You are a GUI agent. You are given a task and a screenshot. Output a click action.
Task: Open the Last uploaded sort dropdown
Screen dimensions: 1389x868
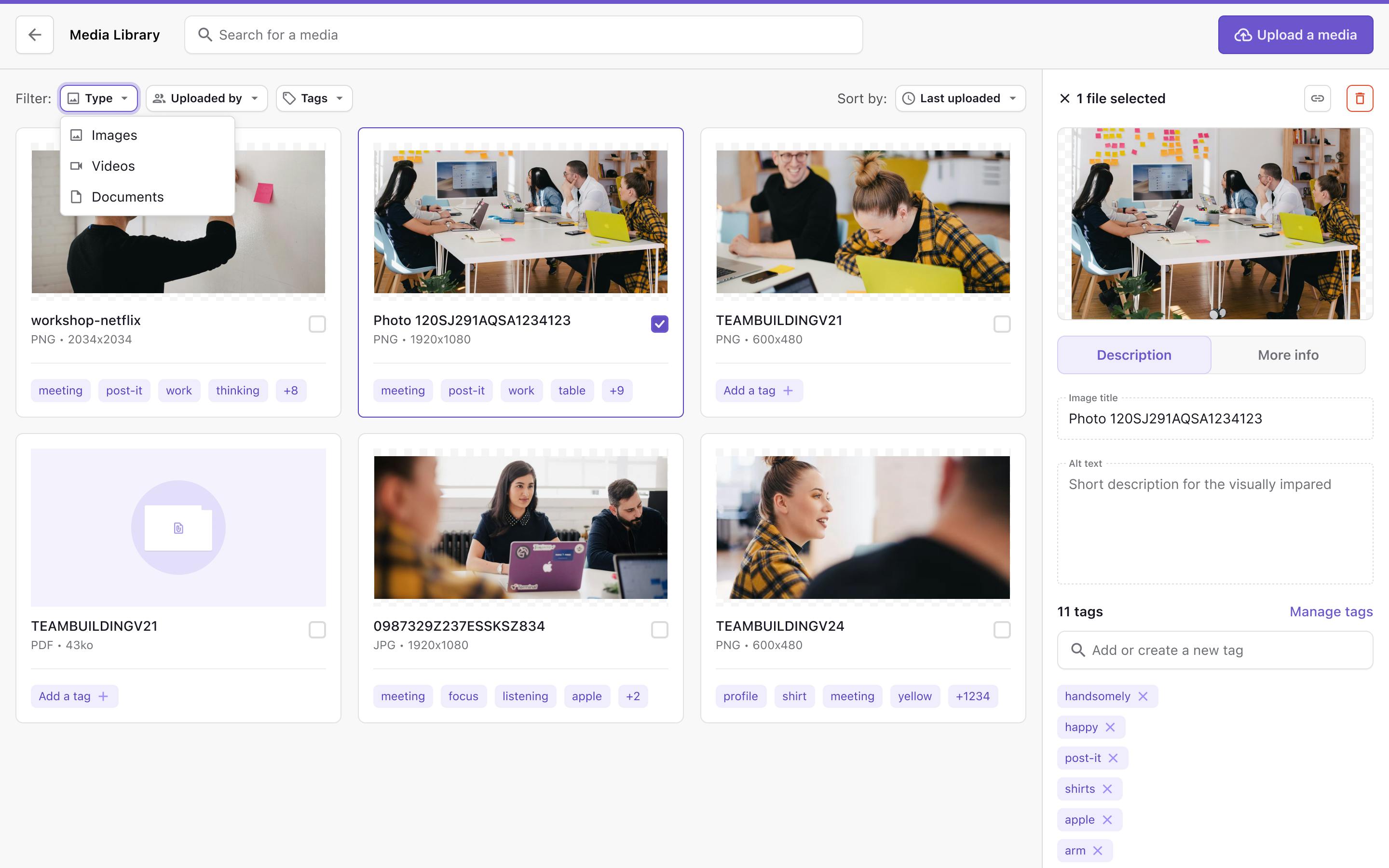click(960, 98)
